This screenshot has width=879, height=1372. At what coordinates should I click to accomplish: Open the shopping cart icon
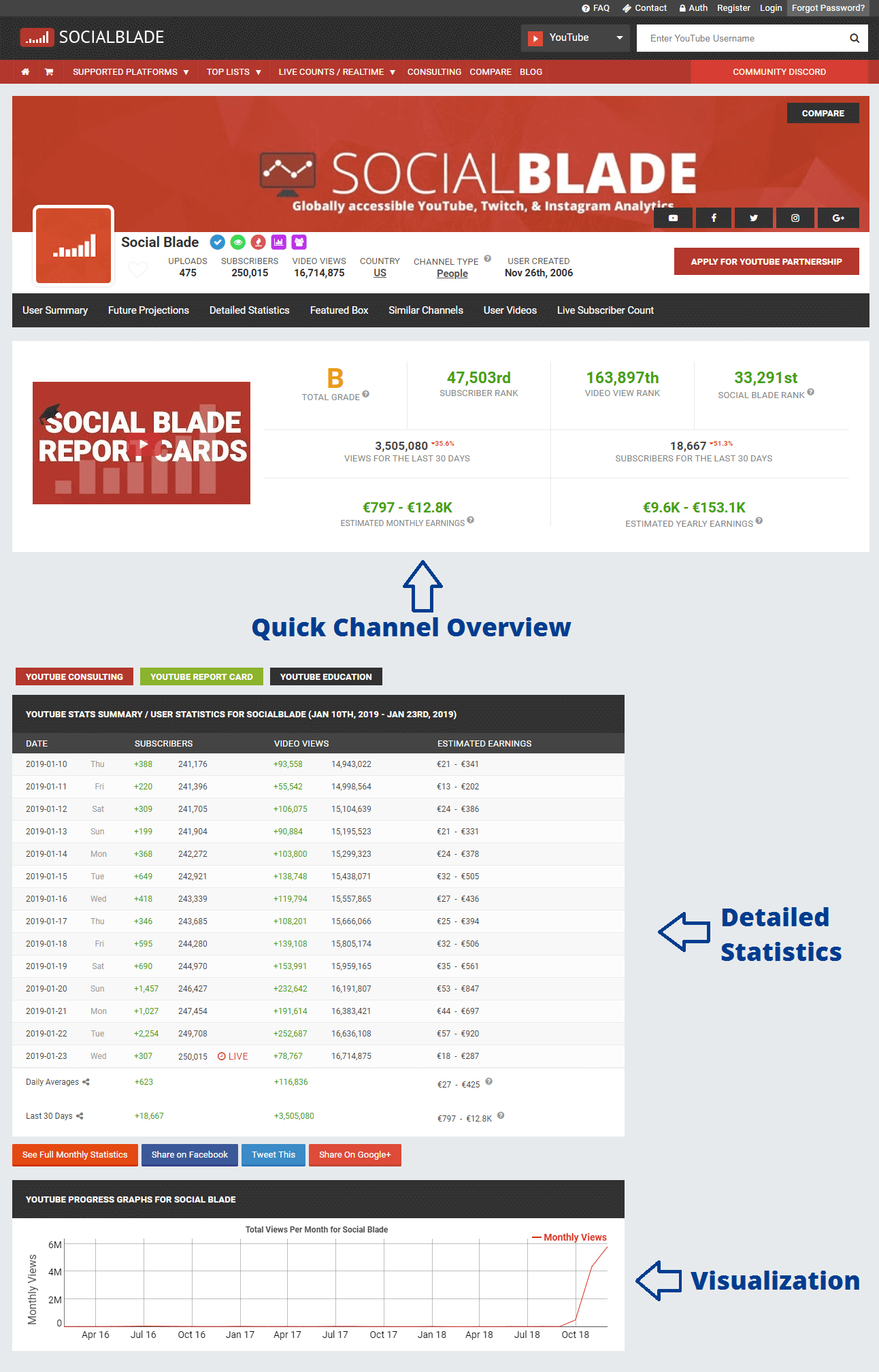[49, 71]
